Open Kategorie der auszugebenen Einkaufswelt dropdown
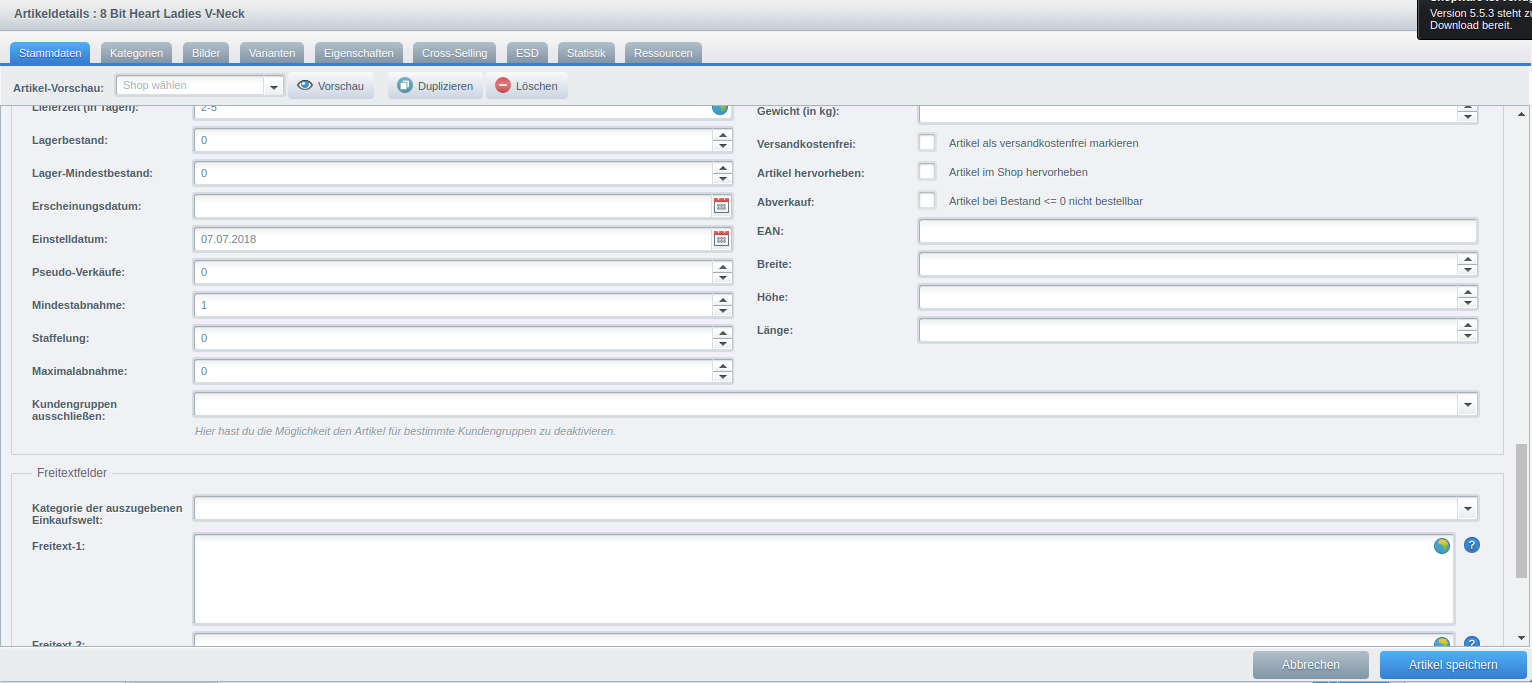Screen dimensions: 1532x683 coord(1467,509)
